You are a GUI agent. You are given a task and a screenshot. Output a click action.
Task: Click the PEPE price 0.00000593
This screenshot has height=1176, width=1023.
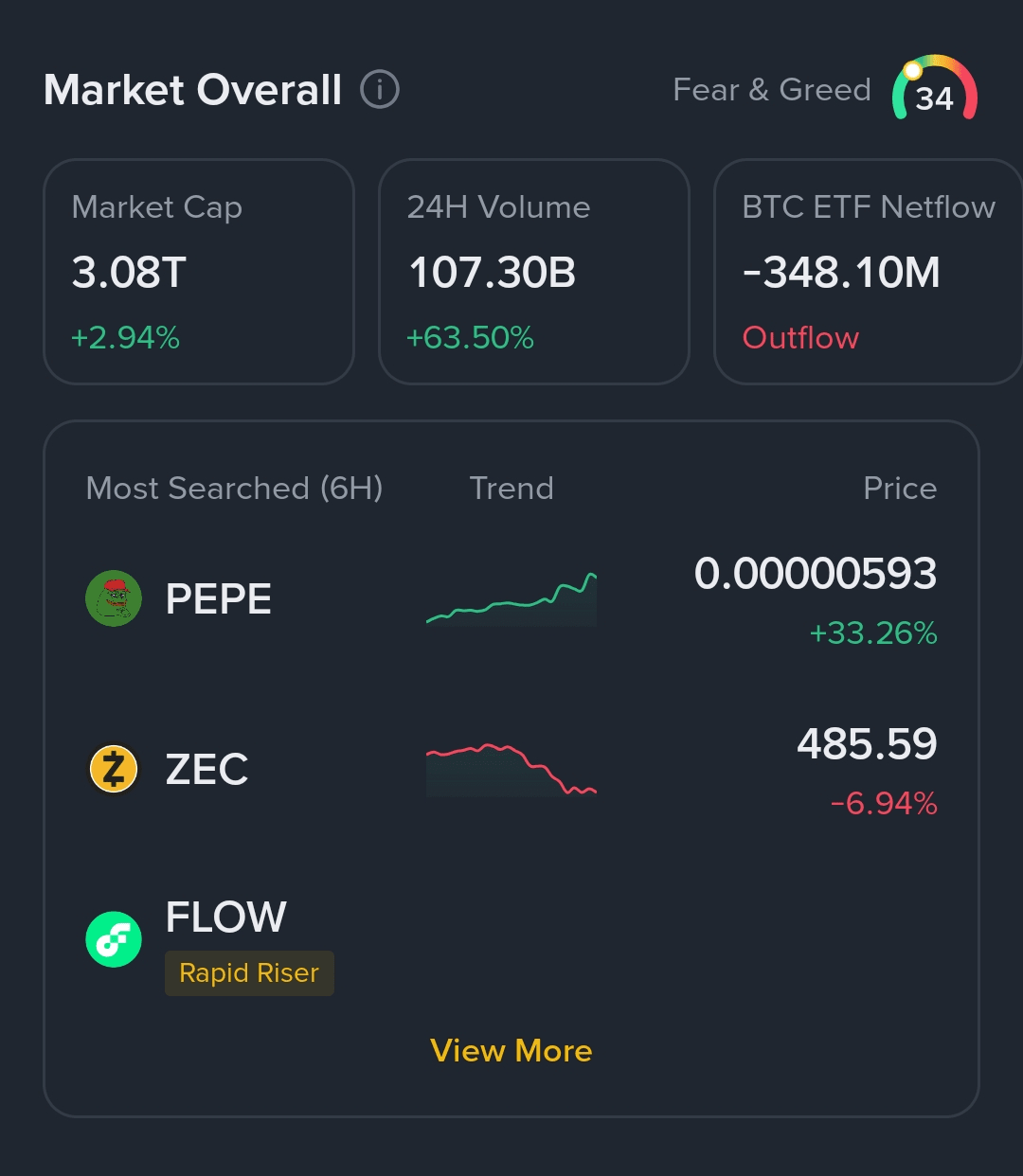coord(815,574)
